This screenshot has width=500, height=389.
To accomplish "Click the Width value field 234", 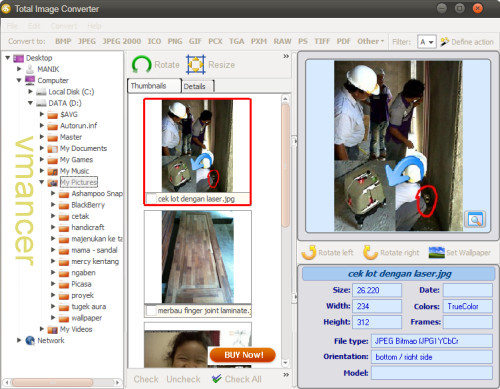I will coord(377,306).
